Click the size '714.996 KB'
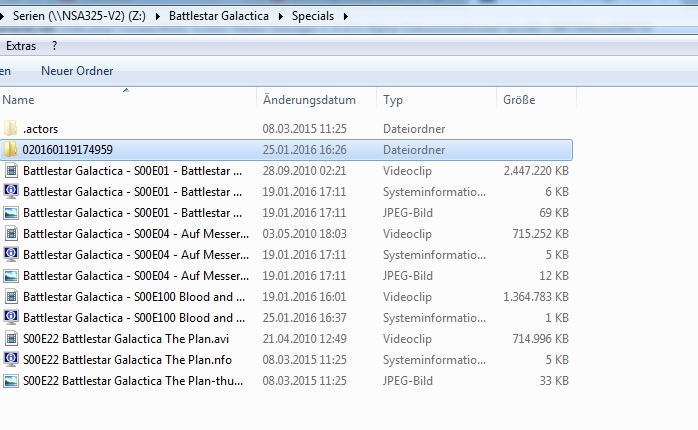Screen dimensions: 698x430 [x=540, y=339]
